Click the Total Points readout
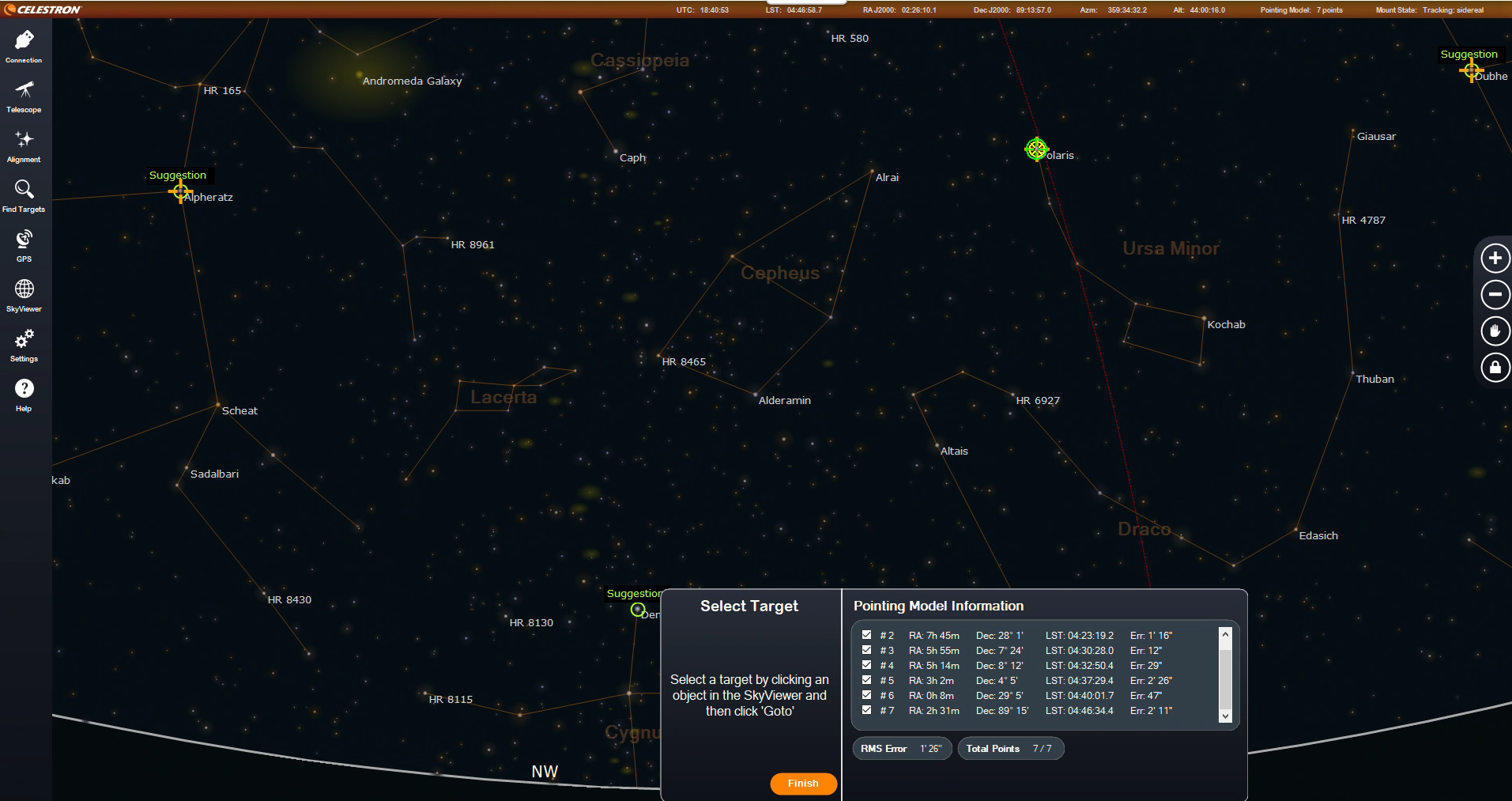This screenshot has width=1512, height=801. (x=1010, y=749)
